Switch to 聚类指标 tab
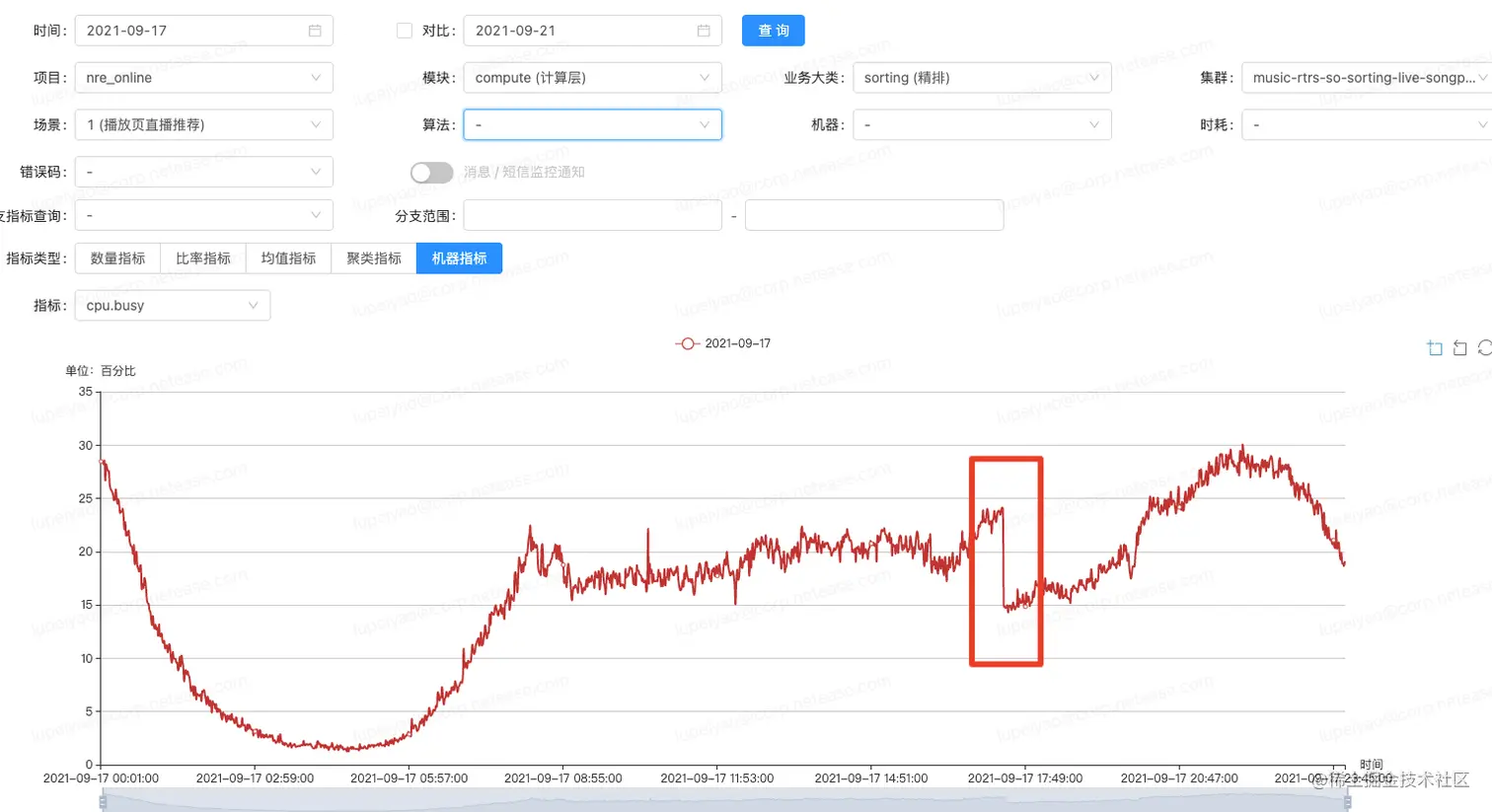Viewport: 1492px width, 812px height. click(x=374, y=258)
